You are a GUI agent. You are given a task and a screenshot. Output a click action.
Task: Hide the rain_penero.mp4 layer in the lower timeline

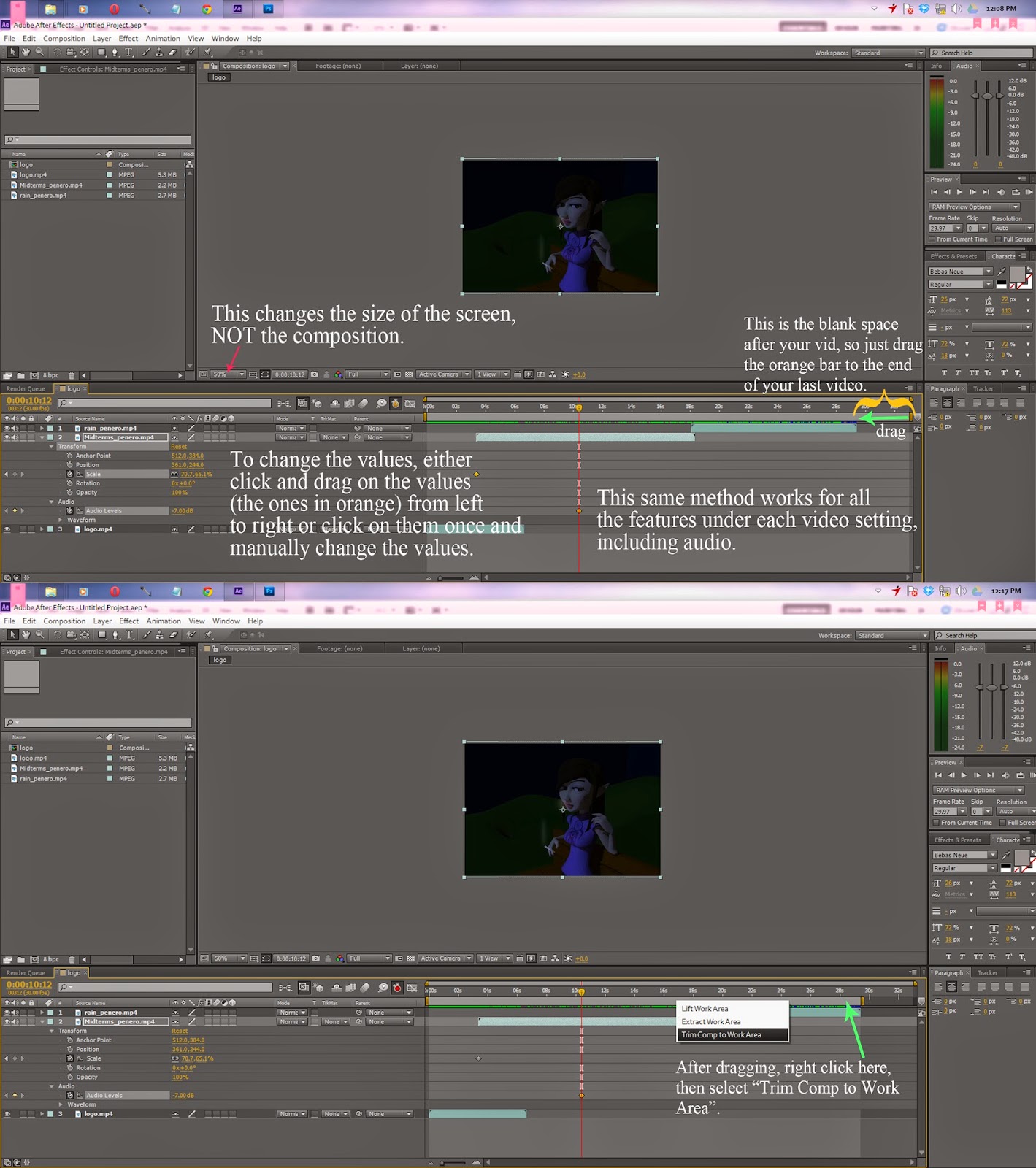(x=7, y=1013)
